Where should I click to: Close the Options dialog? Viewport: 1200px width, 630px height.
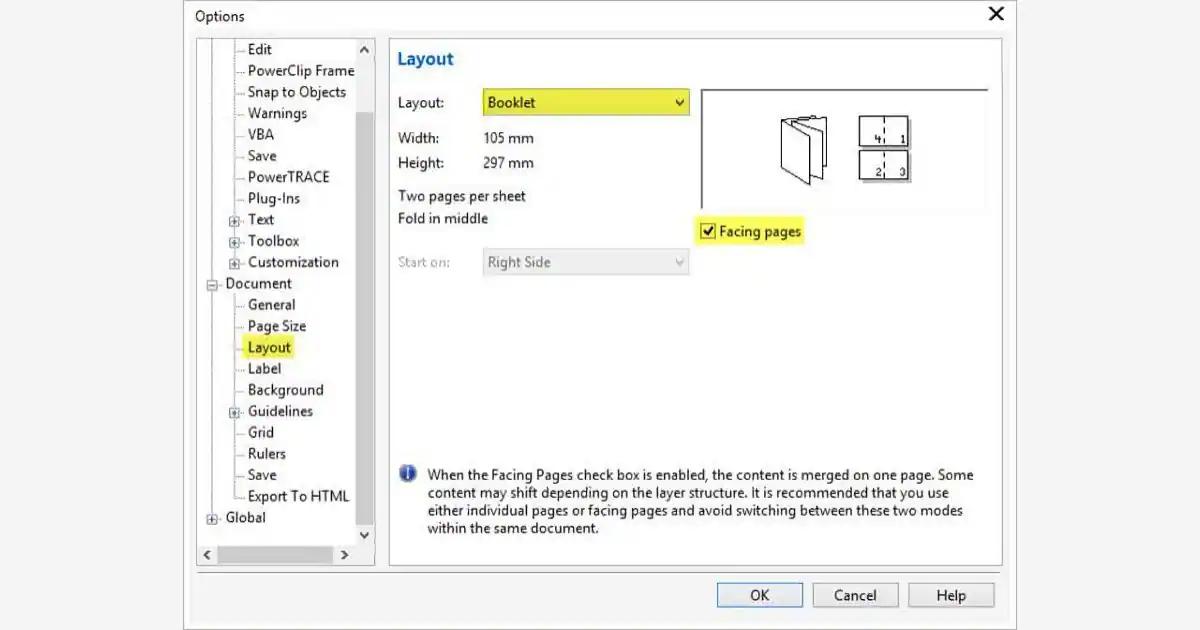coord(996,14)
